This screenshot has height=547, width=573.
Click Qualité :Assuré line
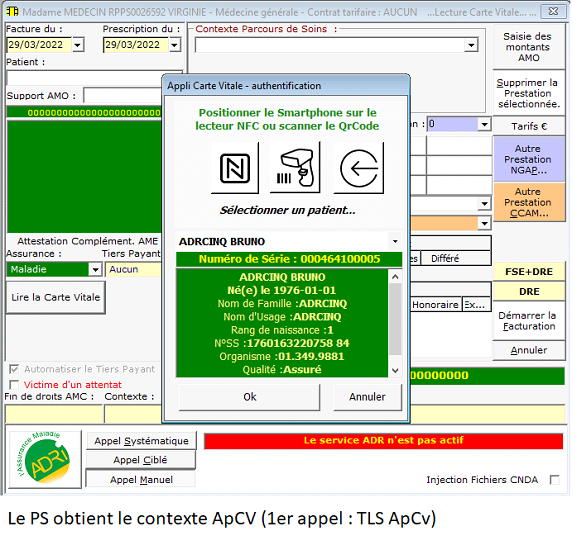click(x=282, y=370)
